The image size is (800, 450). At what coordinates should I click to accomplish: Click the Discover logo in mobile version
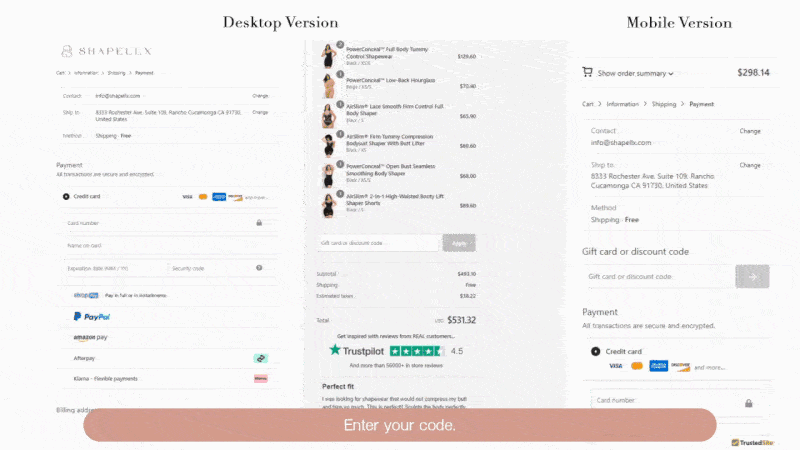coord(681,366)
